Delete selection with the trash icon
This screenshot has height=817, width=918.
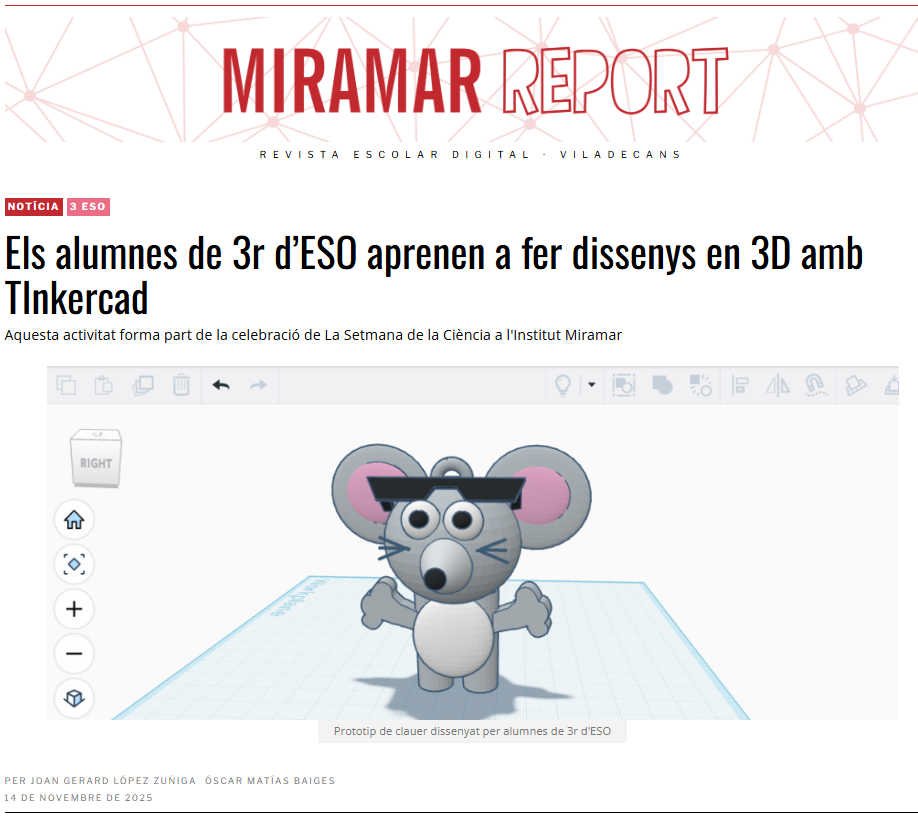[181, 385]
